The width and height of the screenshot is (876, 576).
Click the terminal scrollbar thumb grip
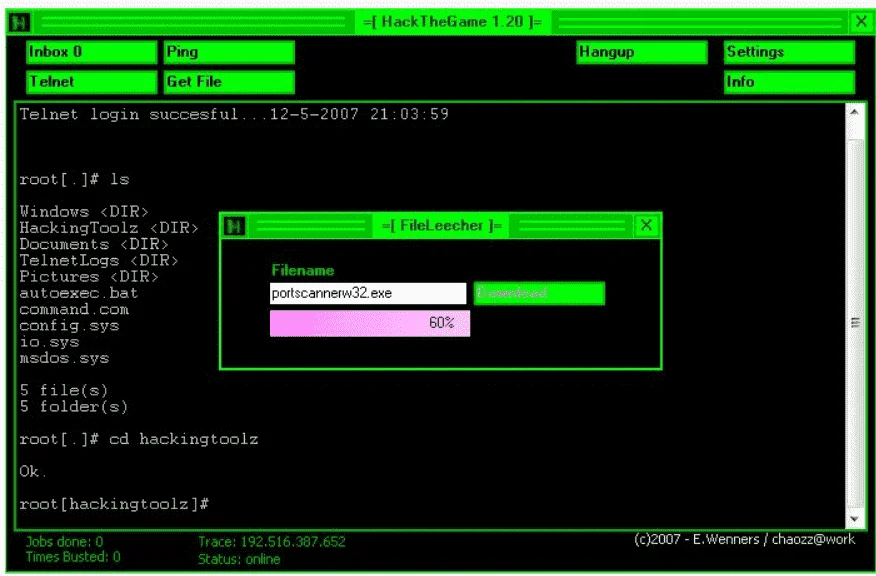pyautogui.click(x=855, y=322)
